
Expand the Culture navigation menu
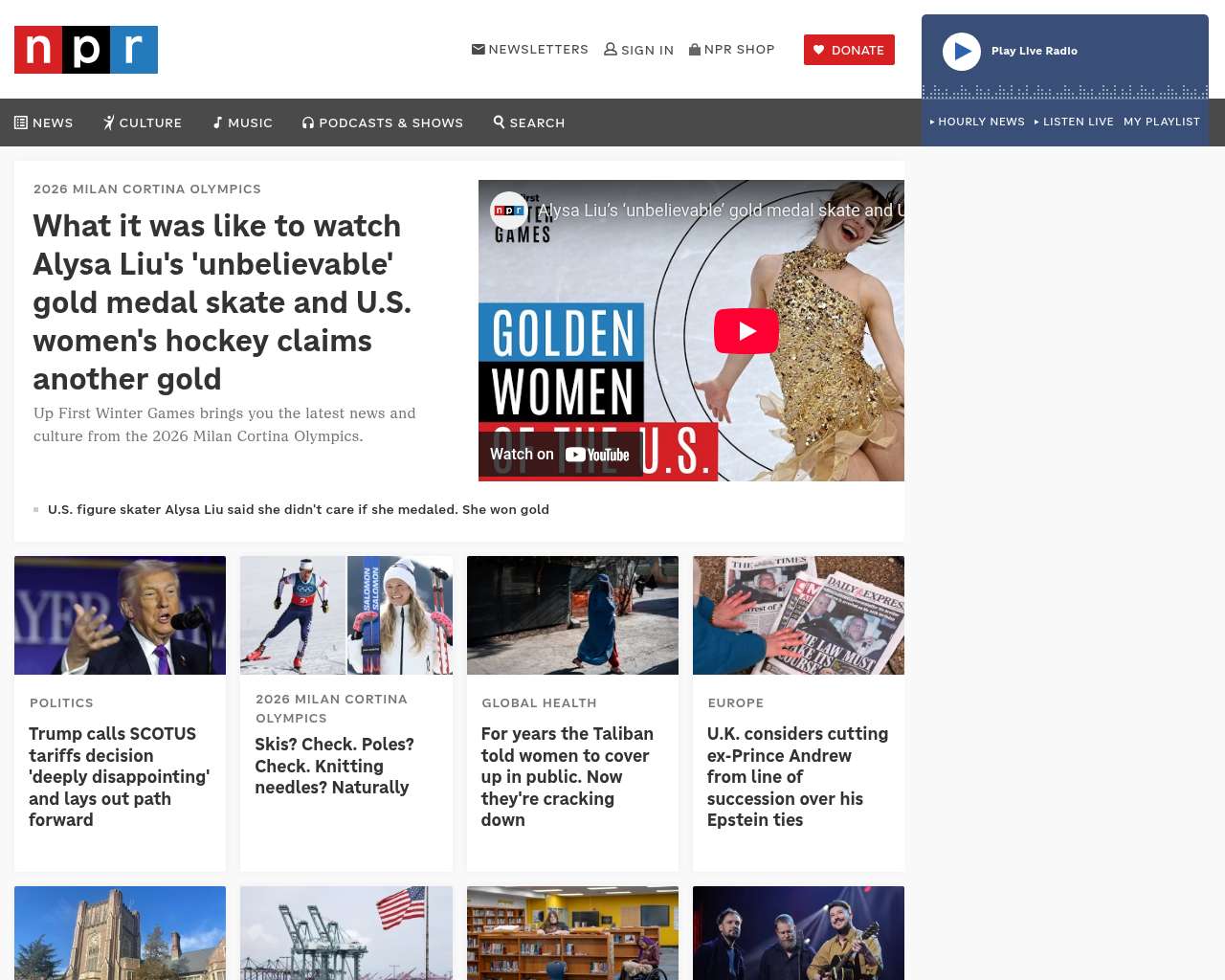point(143,122)
